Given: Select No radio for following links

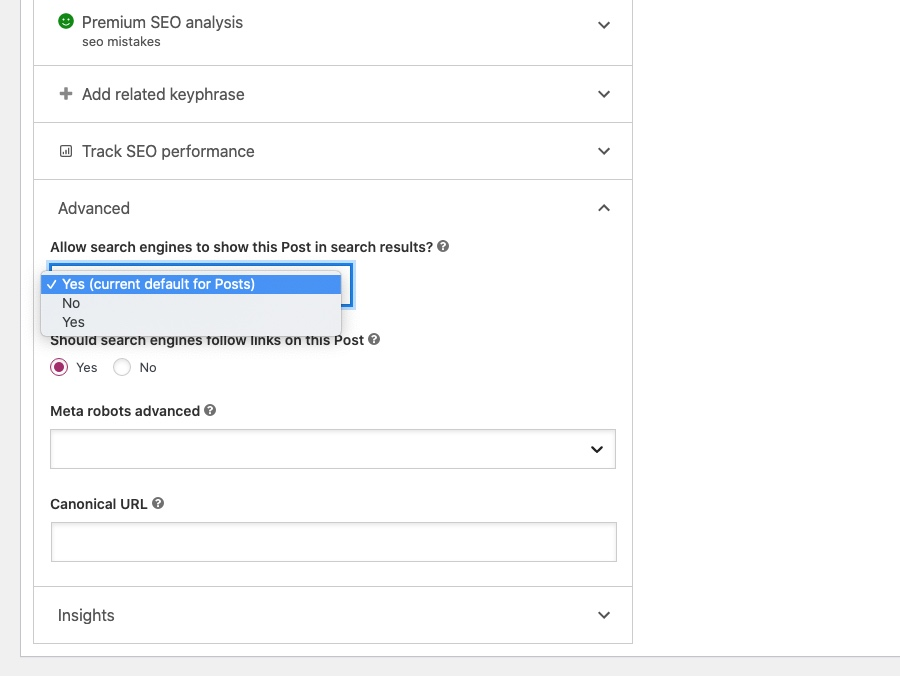Looking at the screenshot, I should point(122,367).
